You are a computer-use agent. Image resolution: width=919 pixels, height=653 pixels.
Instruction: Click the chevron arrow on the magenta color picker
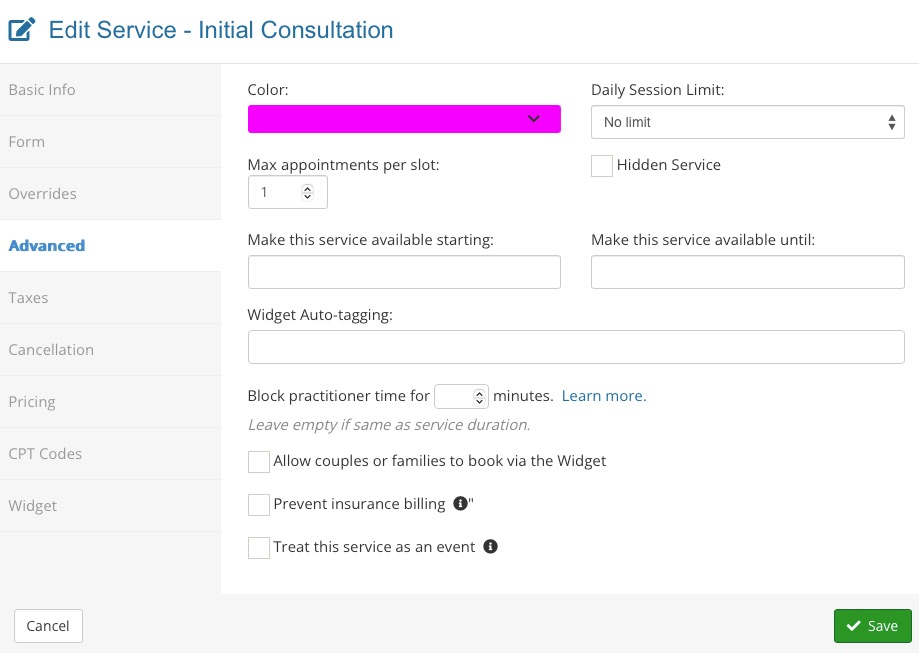[533, 118]
